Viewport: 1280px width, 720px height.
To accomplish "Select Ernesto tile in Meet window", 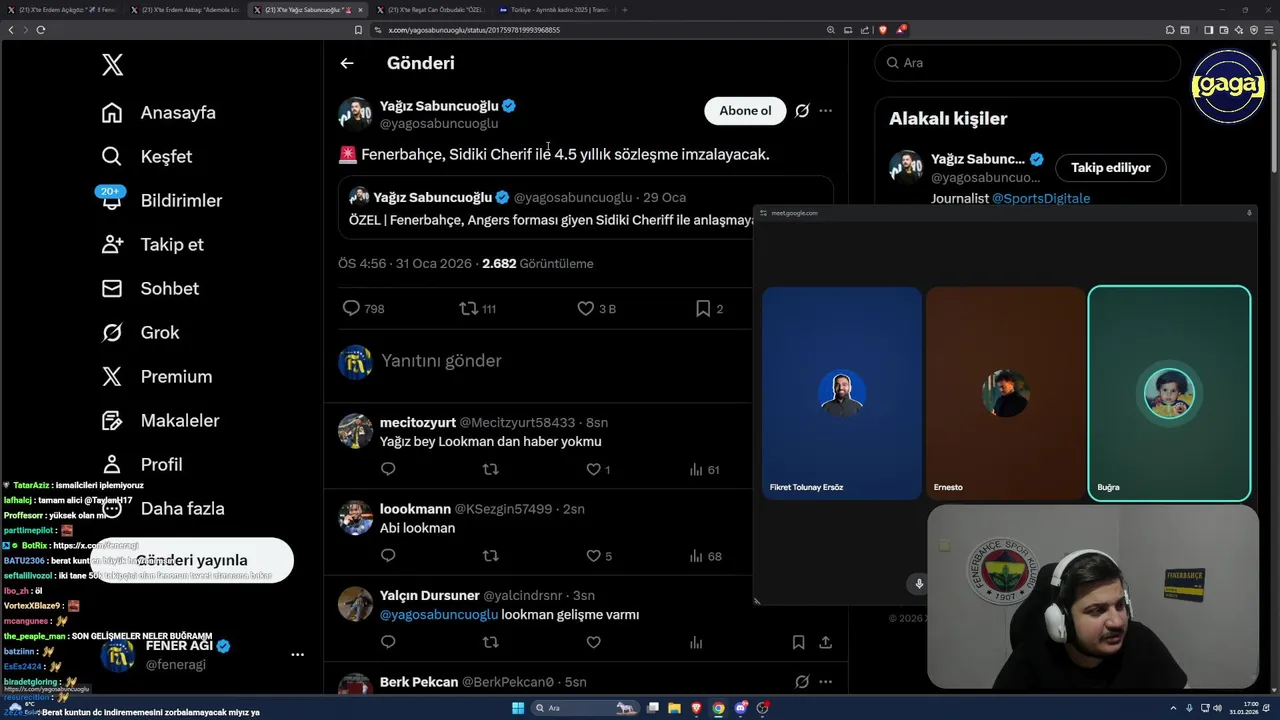I will point(1005,393).
